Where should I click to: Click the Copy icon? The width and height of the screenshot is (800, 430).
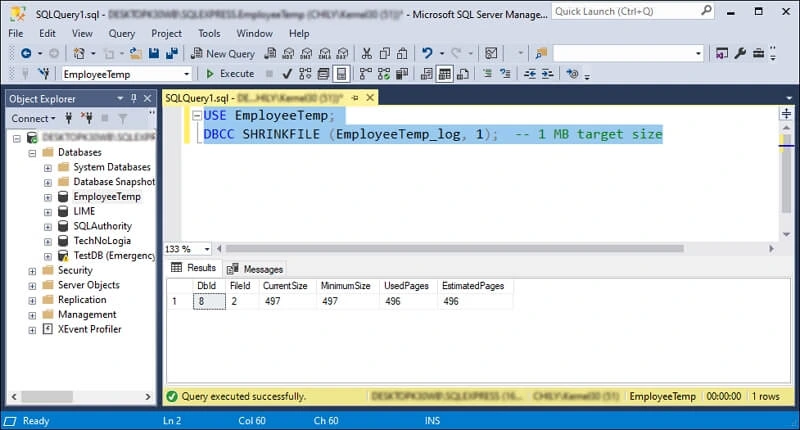click(385, 53)
